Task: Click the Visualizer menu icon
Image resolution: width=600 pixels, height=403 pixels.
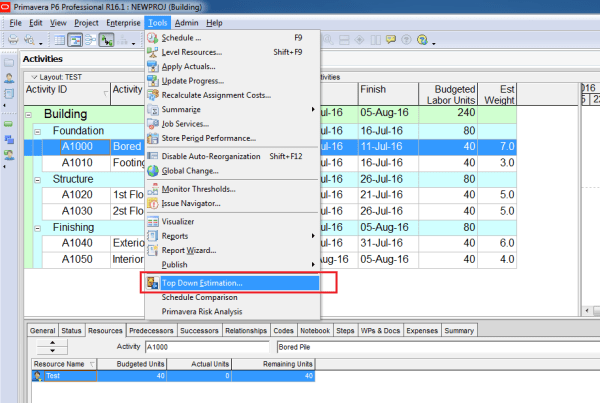Action: [153, 222]
